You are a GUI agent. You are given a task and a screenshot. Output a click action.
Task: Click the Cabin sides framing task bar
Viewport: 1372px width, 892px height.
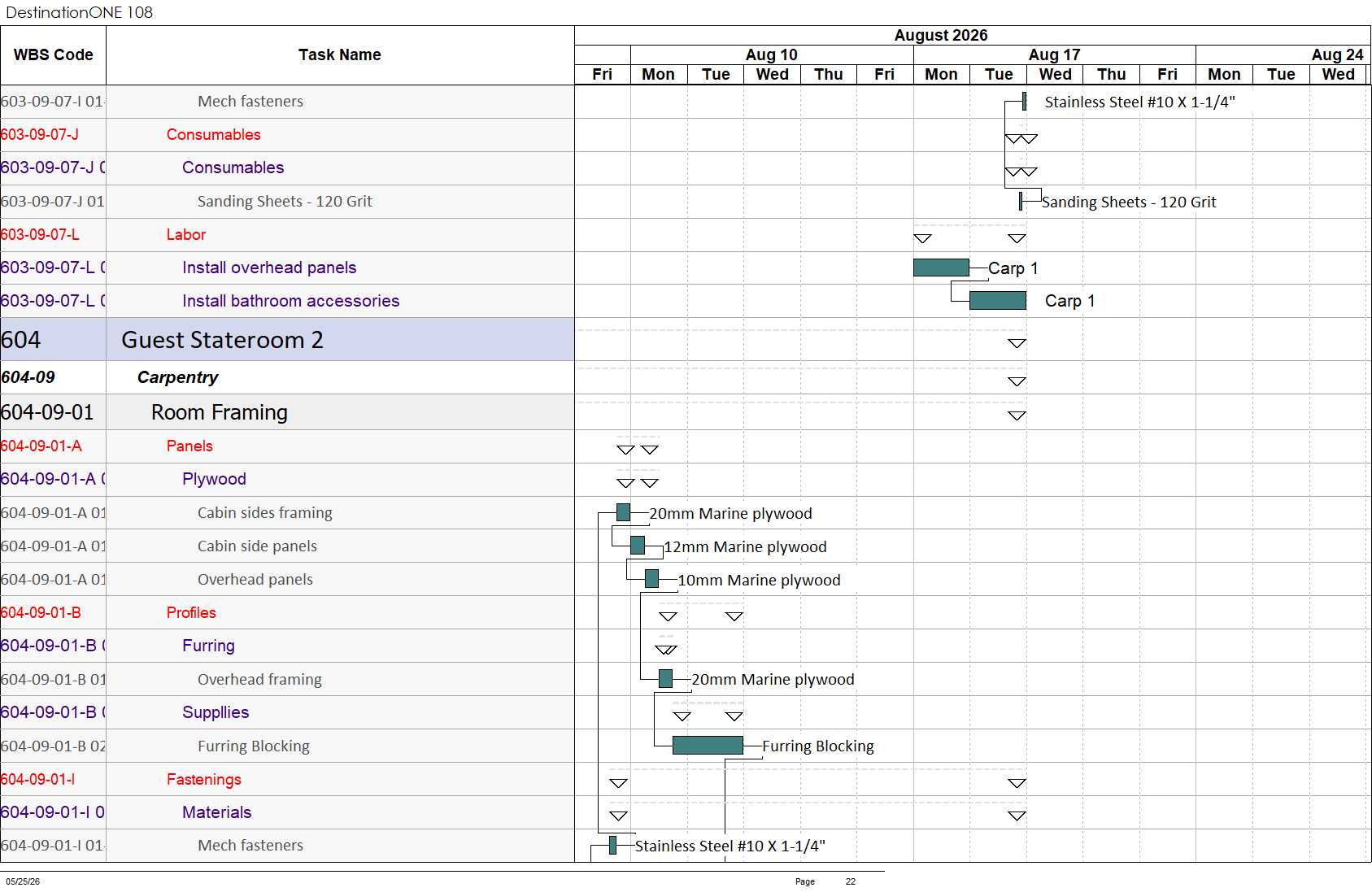tap(623, 512)
